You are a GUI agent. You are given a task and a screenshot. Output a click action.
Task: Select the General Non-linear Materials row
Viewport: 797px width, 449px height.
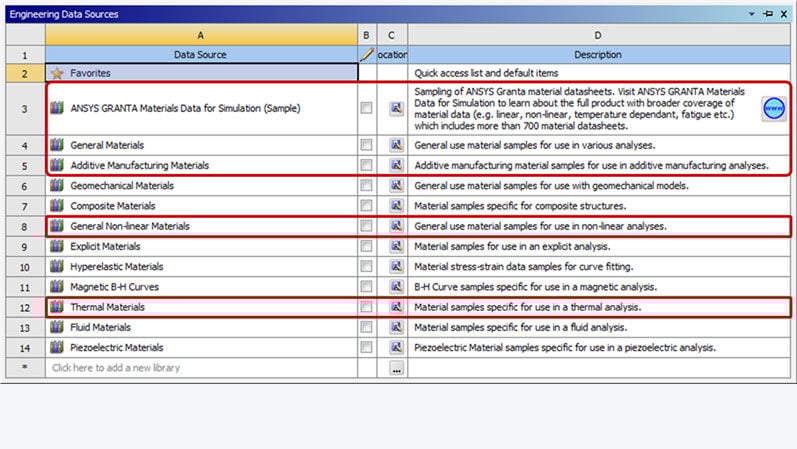(x=130, y=226)
